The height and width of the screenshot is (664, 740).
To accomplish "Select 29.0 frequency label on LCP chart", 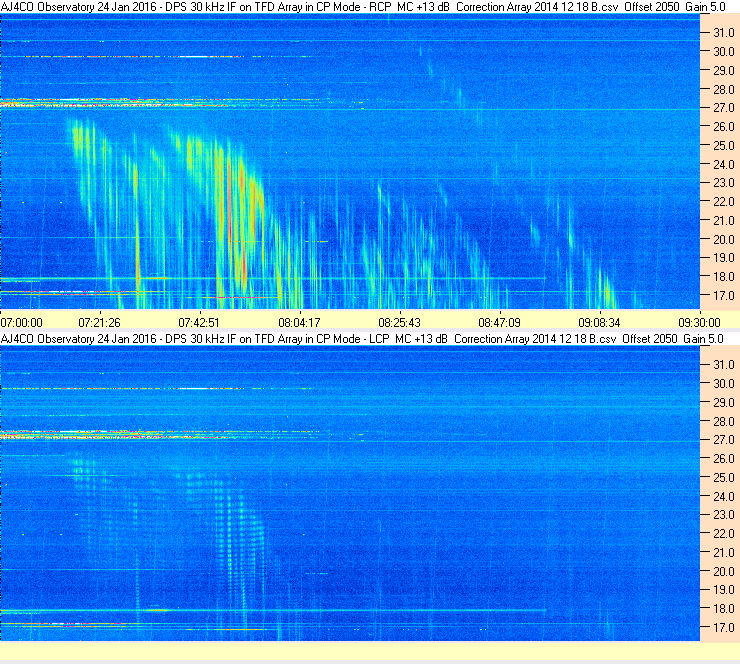I will point(724,403).
